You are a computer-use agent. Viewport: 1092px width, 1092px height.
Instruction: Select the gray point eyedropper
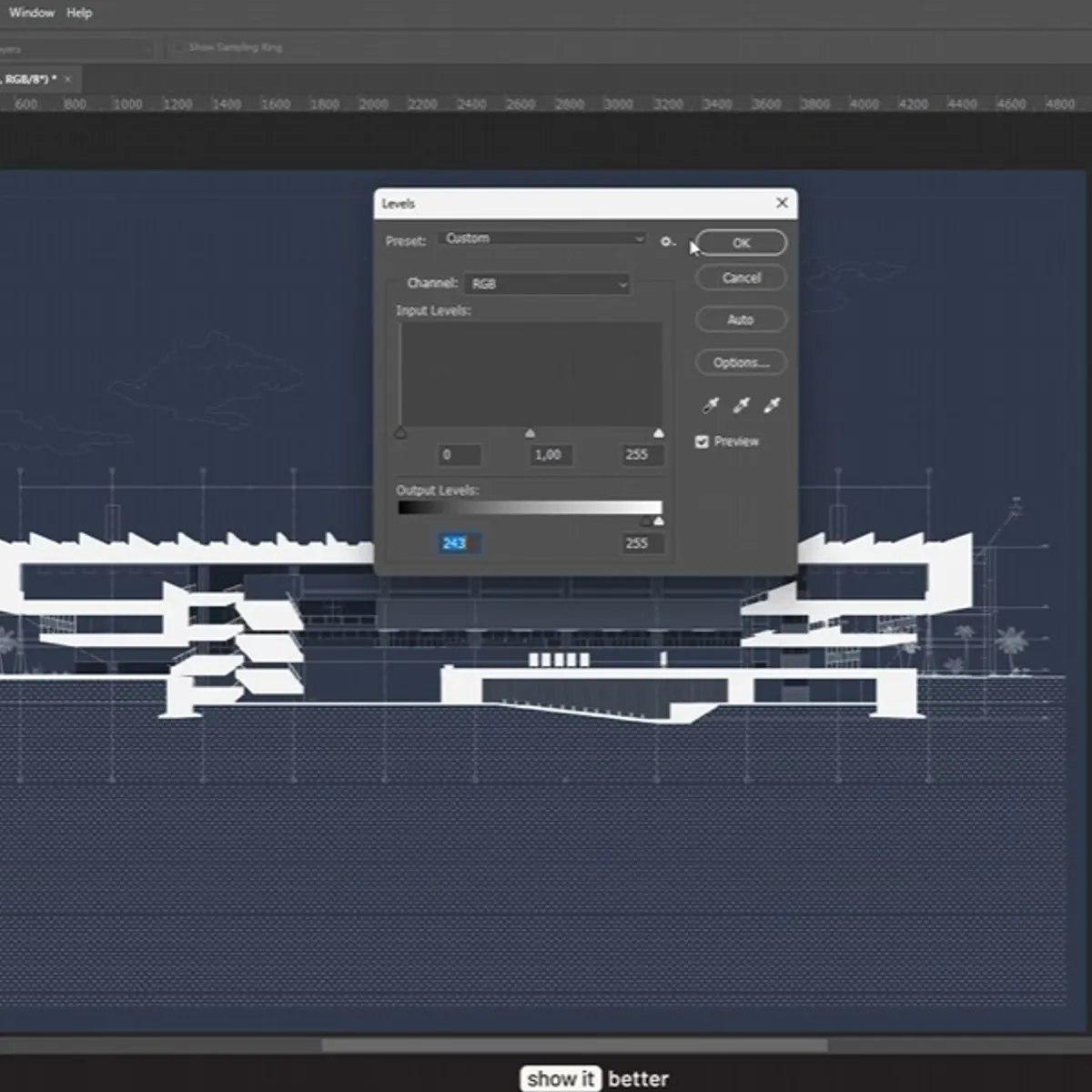click(742, 405)
